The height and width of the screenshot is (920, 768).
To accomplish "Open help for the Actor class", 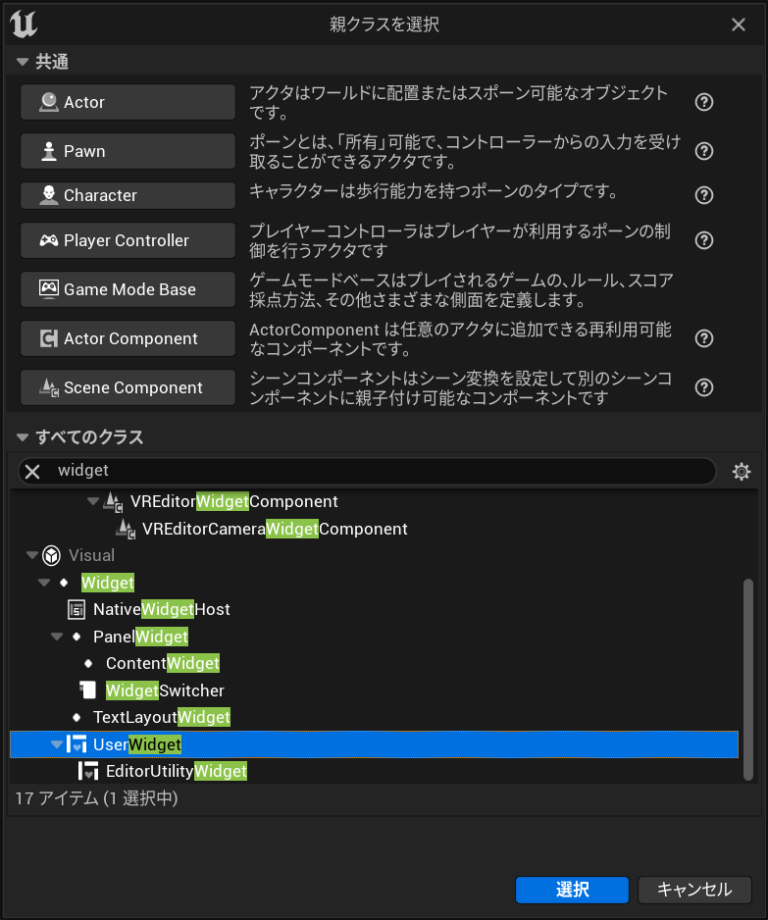I will coord(704,102).
